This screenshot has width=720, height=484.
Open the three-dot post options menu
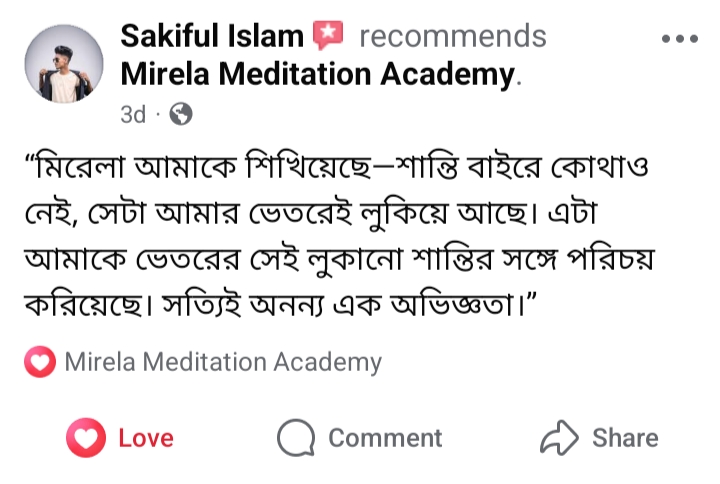[680, 39]
